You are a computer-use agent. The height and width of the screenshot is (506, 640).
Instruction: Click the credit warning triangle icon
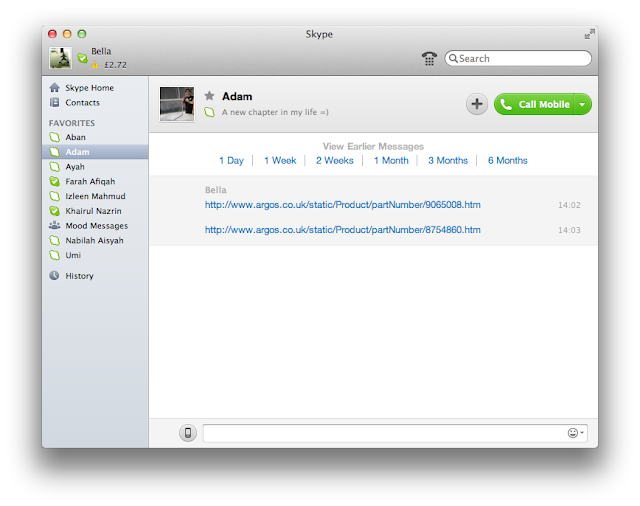95,65
